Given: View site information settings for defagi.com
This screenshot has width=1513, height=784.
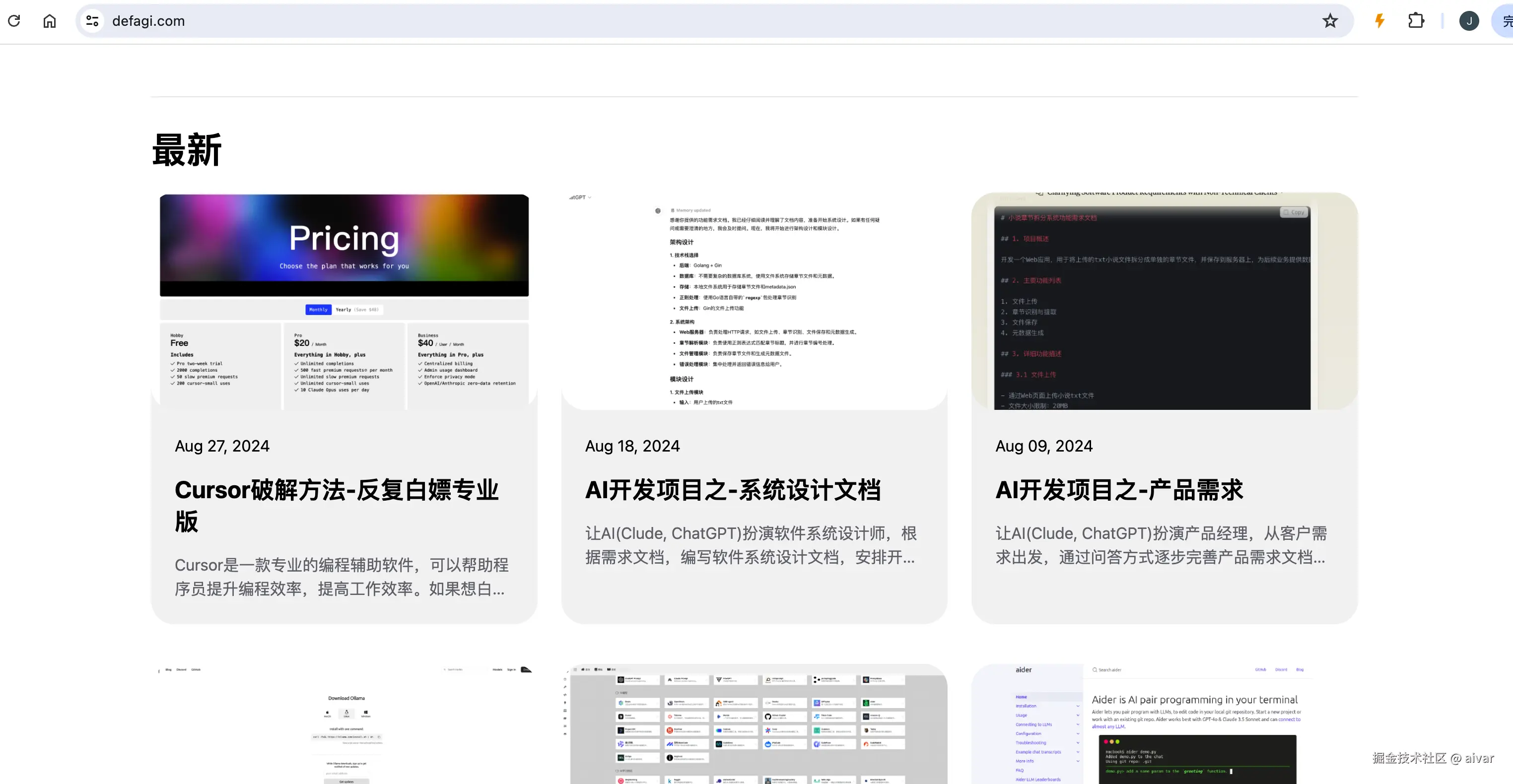Looking at the screenshot, I should (x=92, y=20).
